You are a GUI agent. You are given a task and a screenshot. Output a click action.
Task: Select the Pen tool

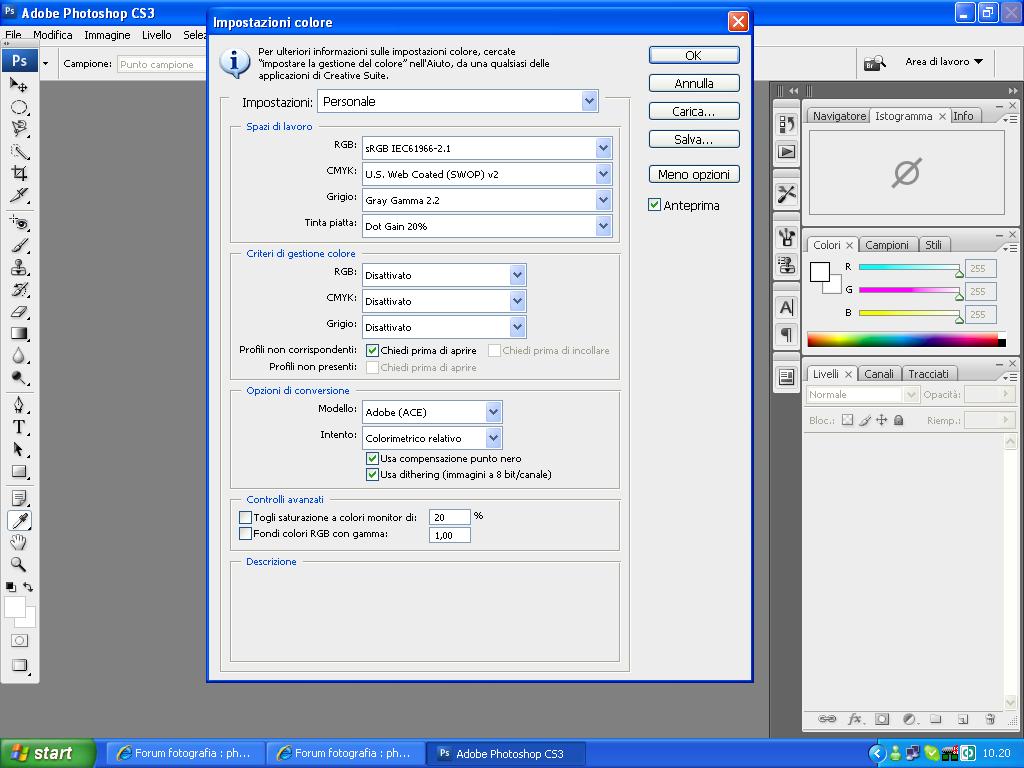coord(19,405)
